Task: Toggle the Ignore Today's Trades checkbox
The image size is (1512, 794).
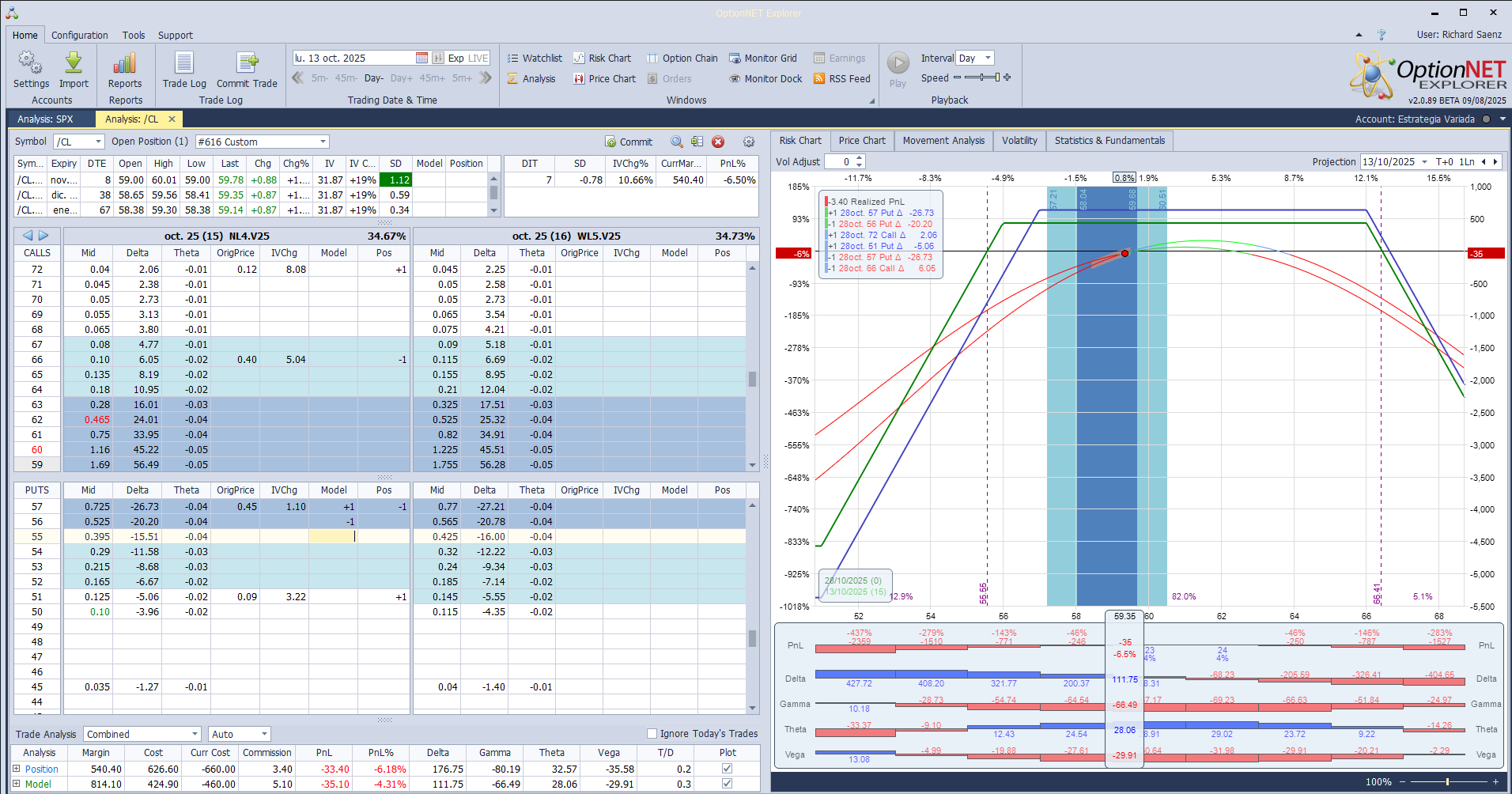Action: pos(652,733)
